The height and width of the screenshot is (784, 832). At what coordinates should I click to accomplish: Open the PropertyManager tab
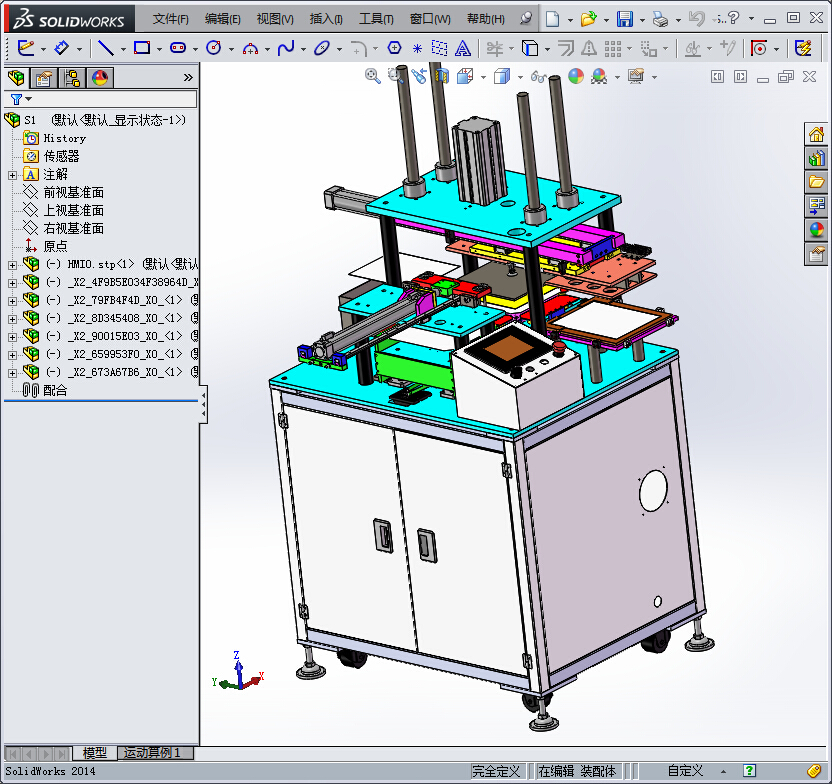point(44,78)
